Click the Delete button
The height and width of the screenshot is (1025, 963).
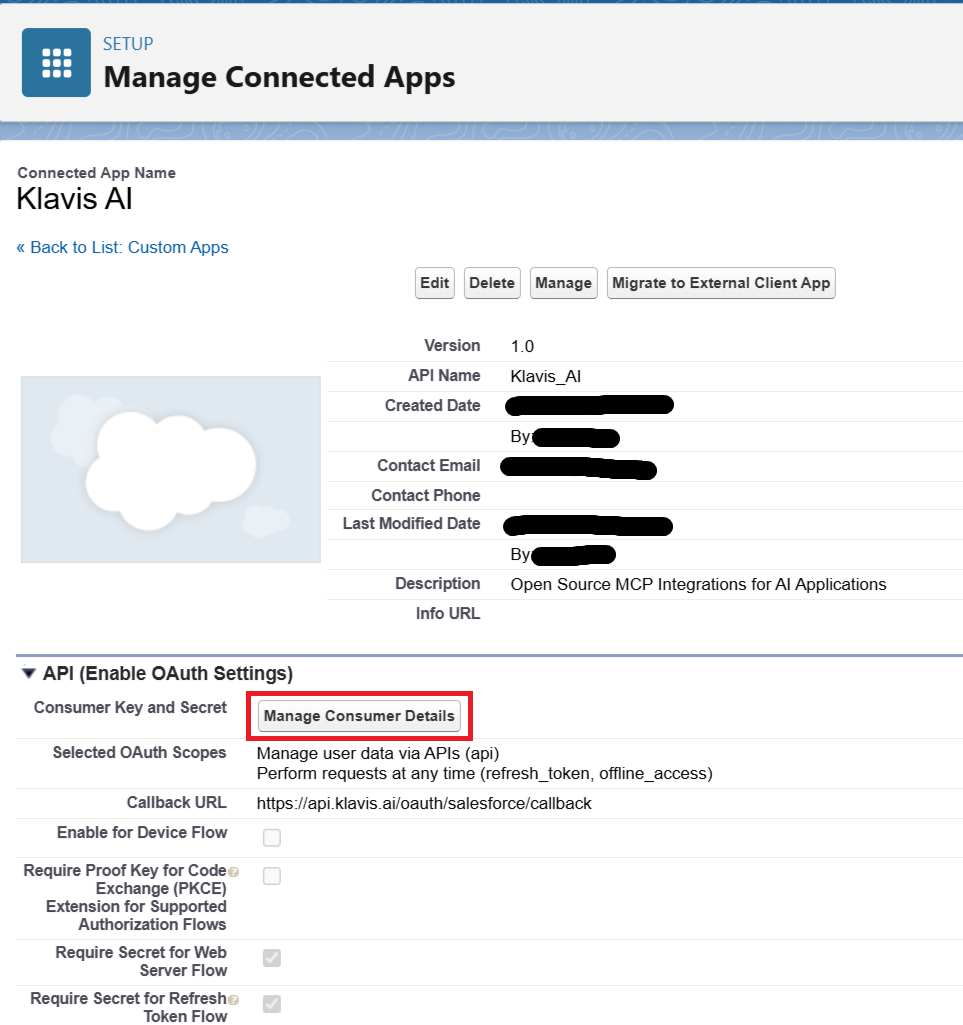[x=492, y=283]
